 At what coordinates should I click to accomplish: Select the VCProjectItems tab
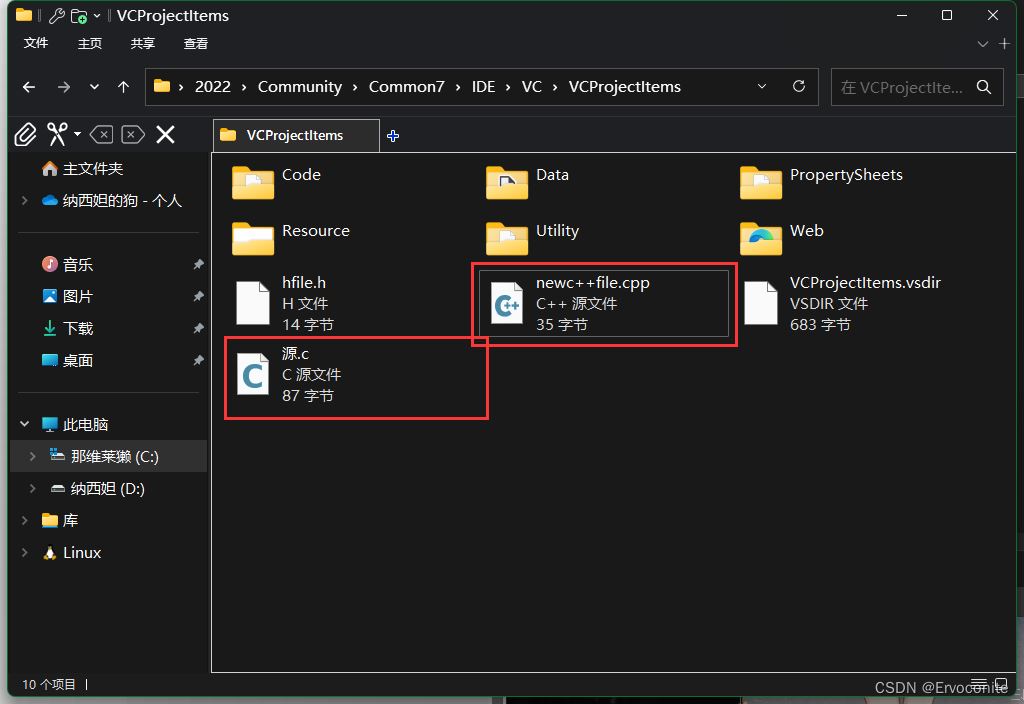[296, 135]
